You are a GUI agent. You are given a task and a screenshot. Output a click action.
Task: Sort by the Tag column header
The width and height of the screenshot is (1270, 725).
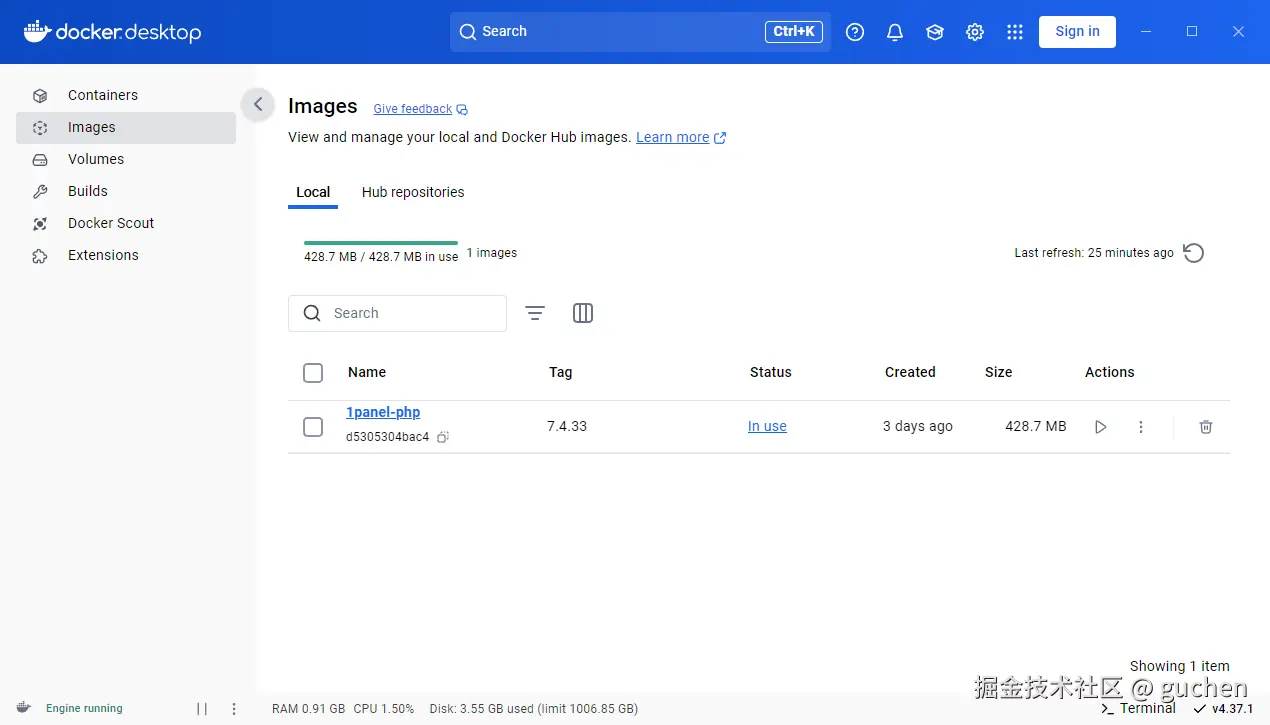[560, 372]
